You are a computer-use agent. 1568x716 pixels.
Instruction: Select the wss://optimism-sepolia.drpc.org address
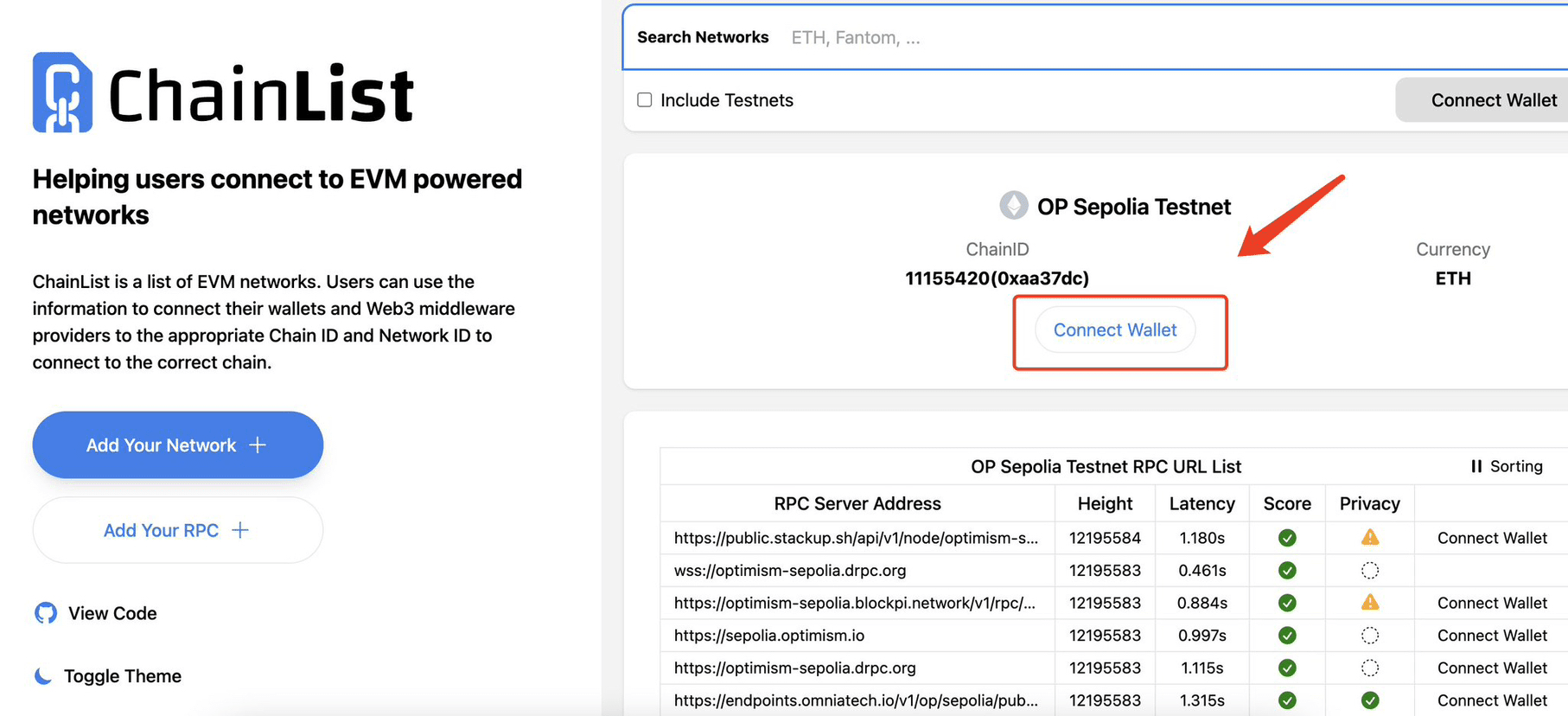click(790, 571)
